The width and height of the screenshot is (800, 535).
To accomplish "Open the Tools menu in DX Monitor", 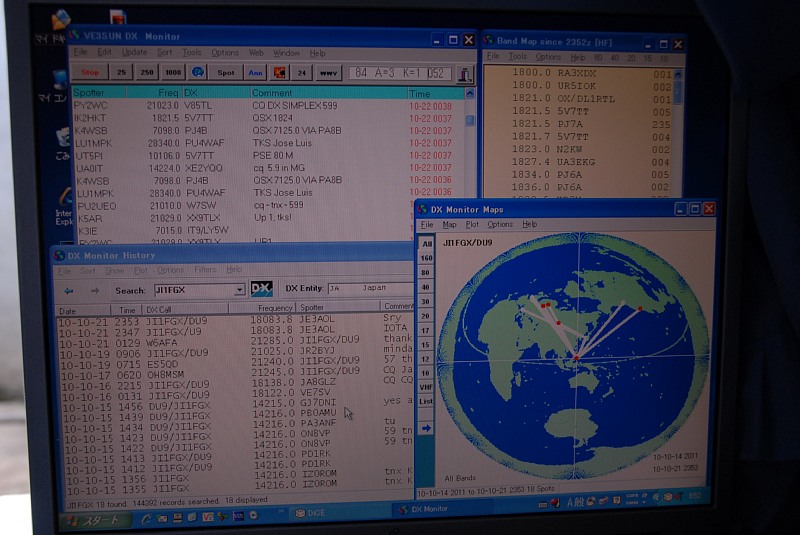I will tap(192, 53).
